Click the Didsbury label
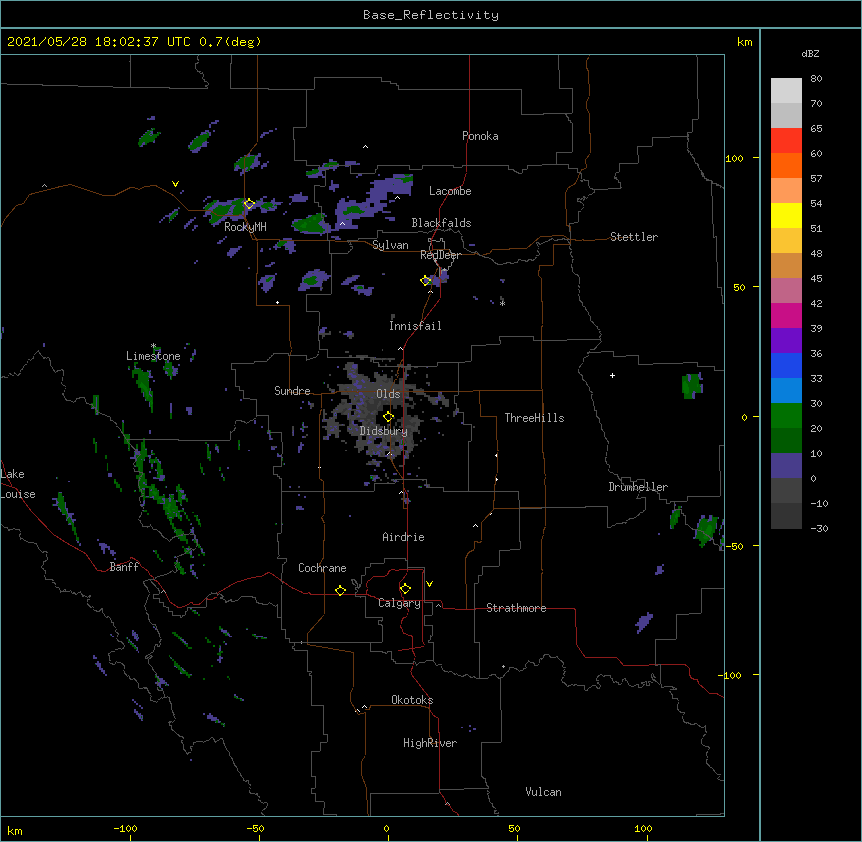This screenshot has width=862, height=842. (x=383, y=431)
